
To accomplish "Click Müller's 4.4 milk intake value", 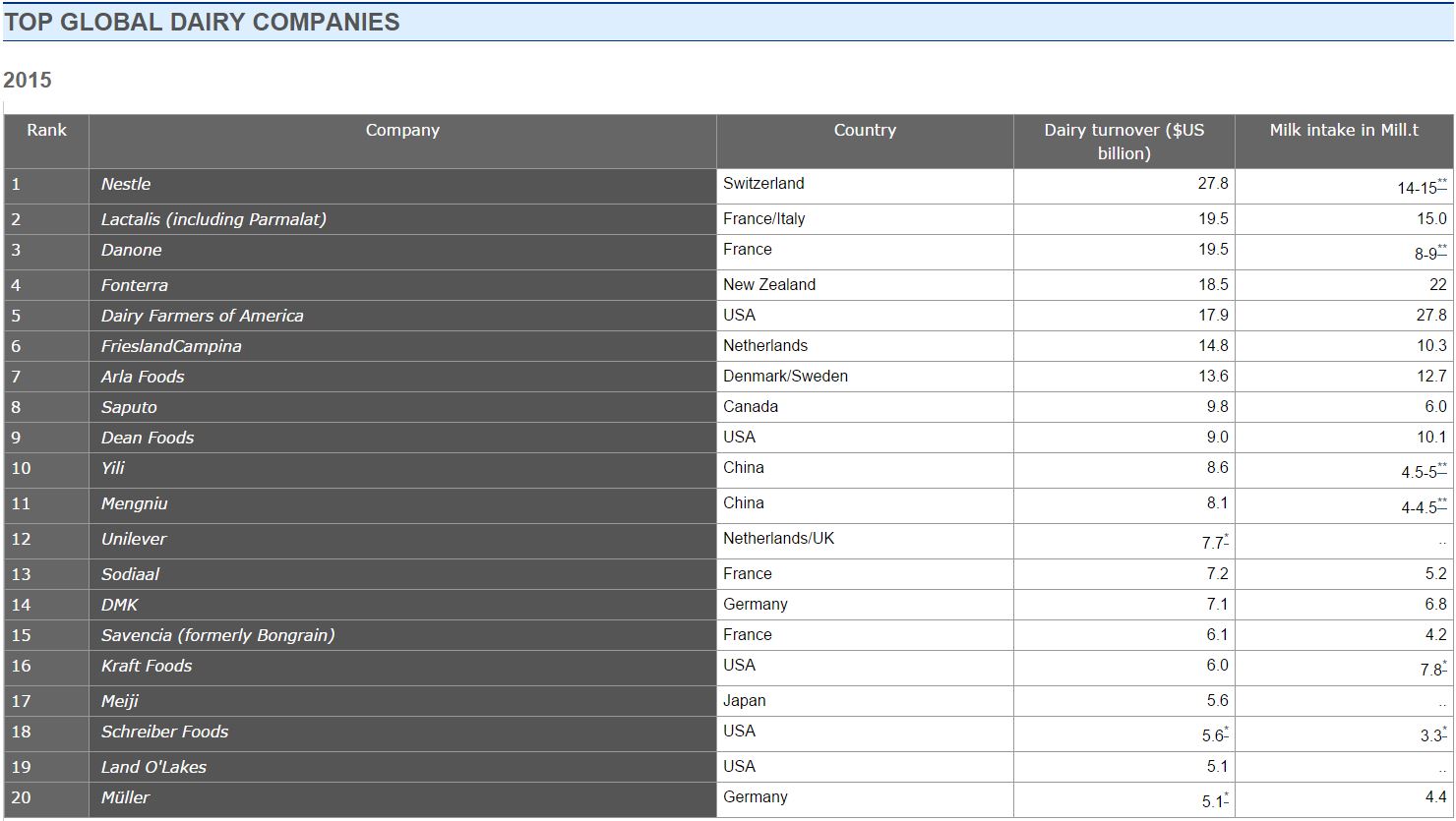I will coord(1435,797).
